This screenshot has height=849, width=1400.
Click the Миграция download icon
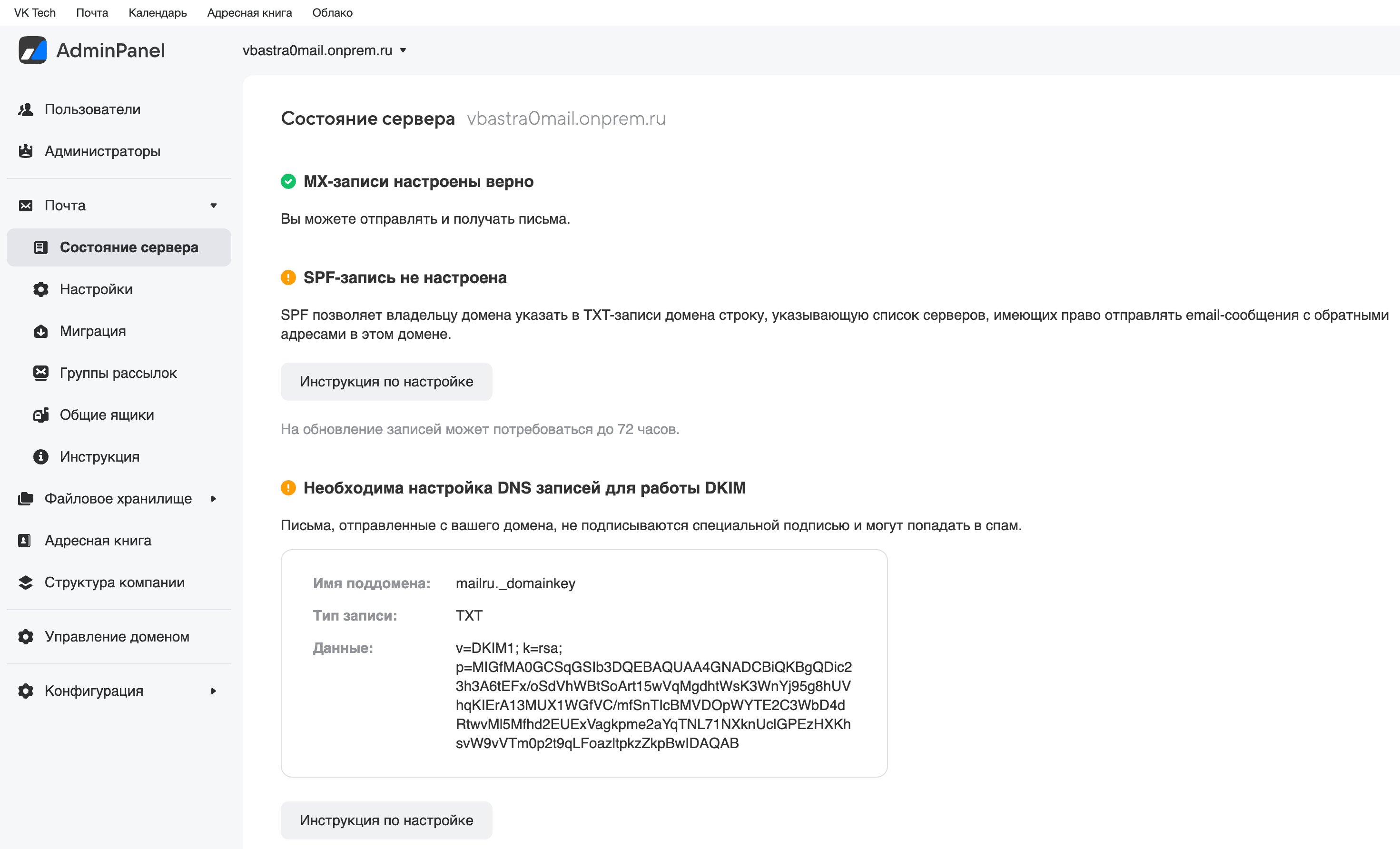(41, 331)
